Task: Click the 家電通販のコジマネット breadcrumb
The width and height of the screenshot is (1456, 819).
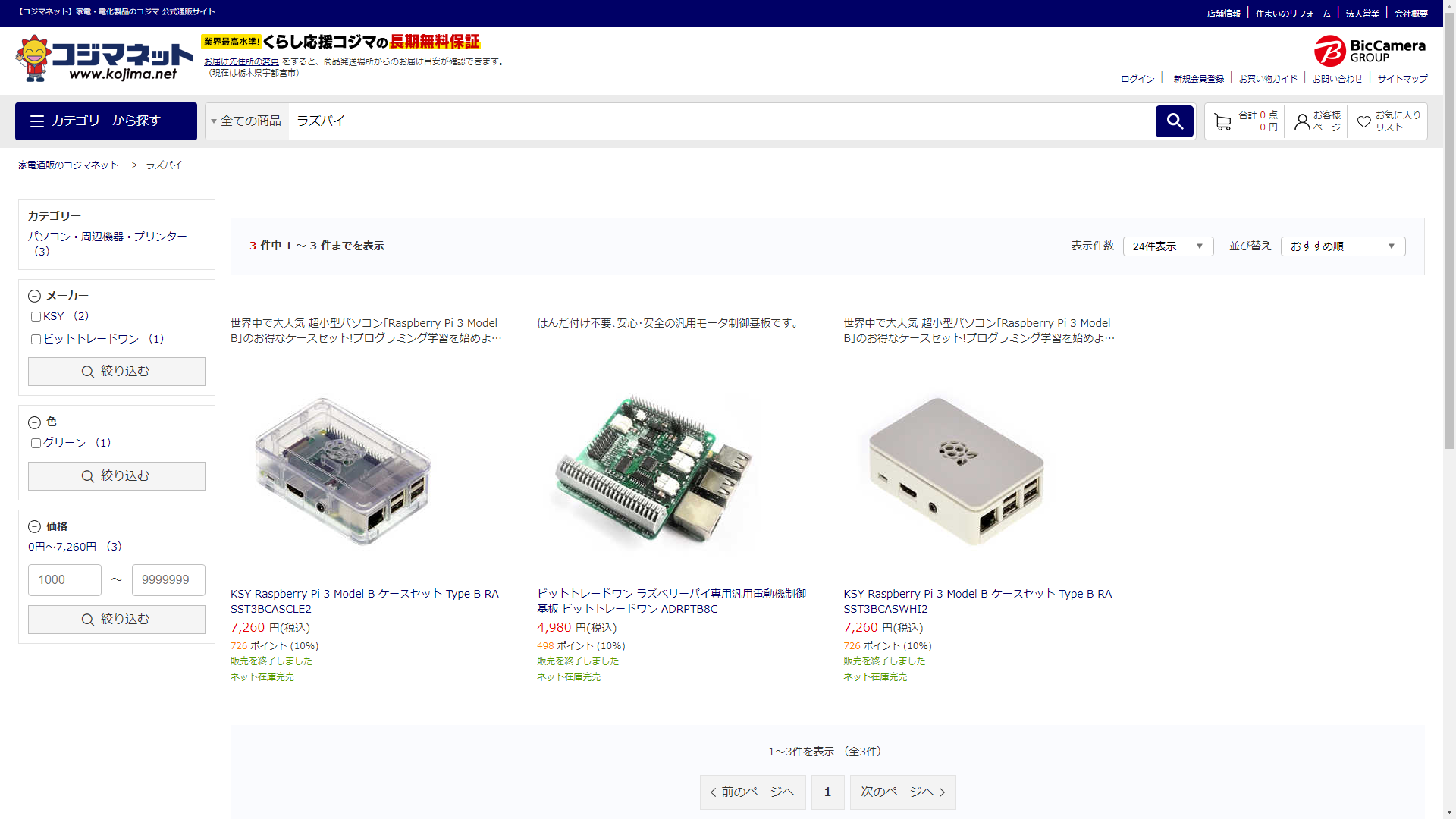Action: pyautogui.click(x=68, y=165)
